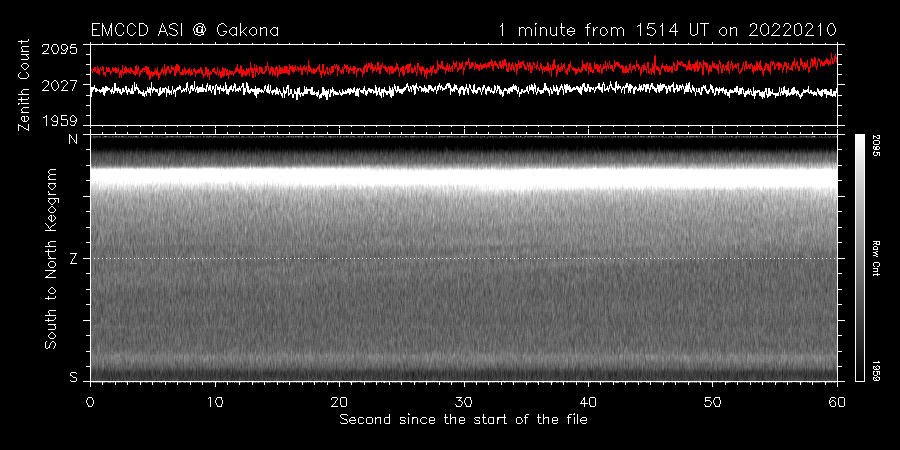Click the white zenith count trace

464,90
